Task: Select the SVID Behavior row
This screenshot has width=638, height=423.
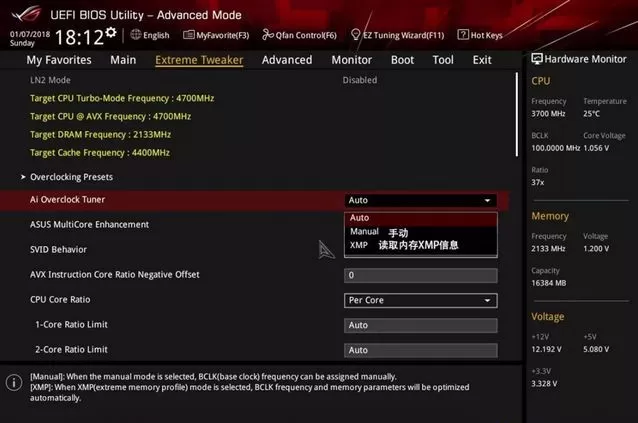Action: (58, 249)
